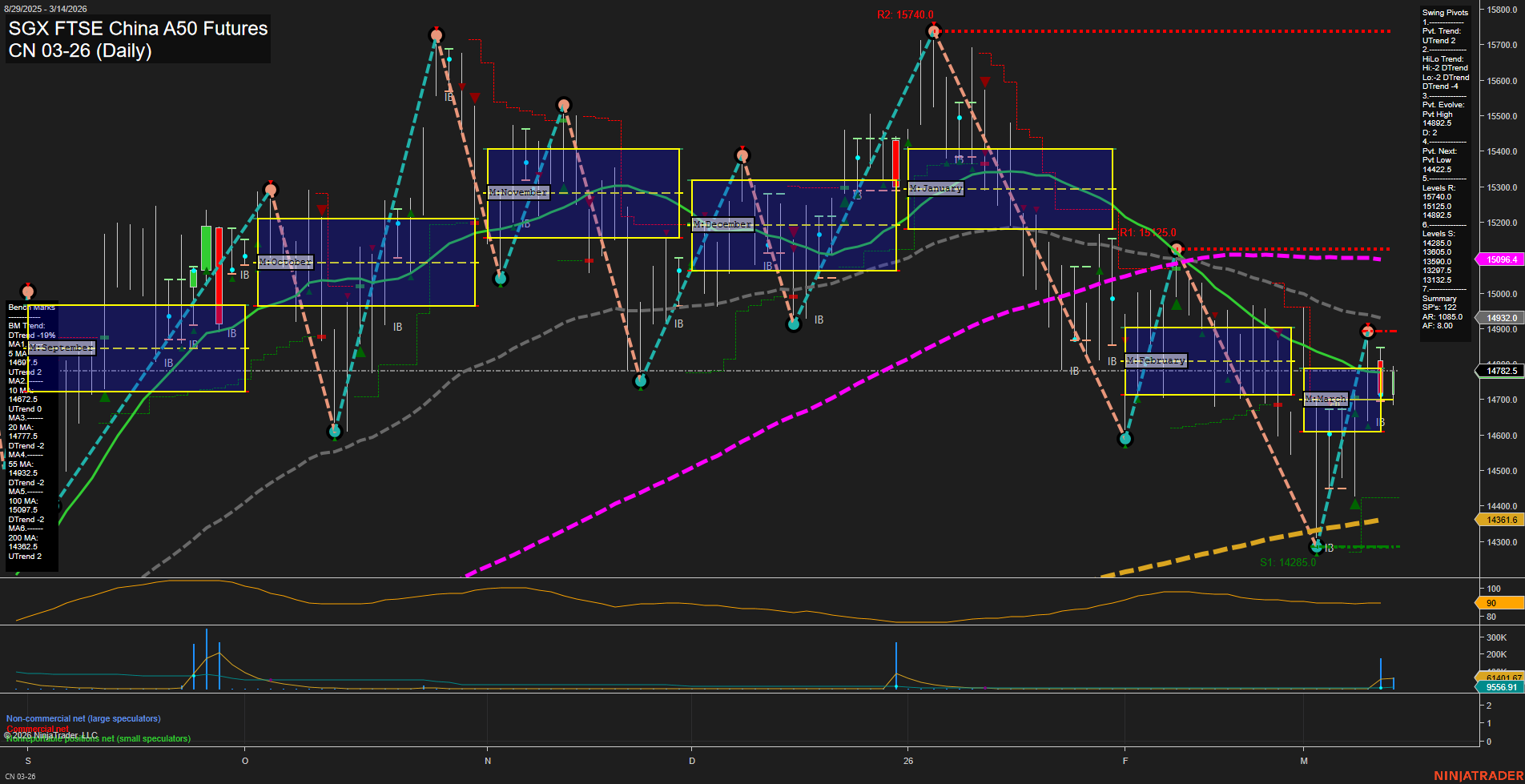1525x784 pixels.
Task: Click the SGX FTSE China A50 Futures chart title
Action: point(138,29)
